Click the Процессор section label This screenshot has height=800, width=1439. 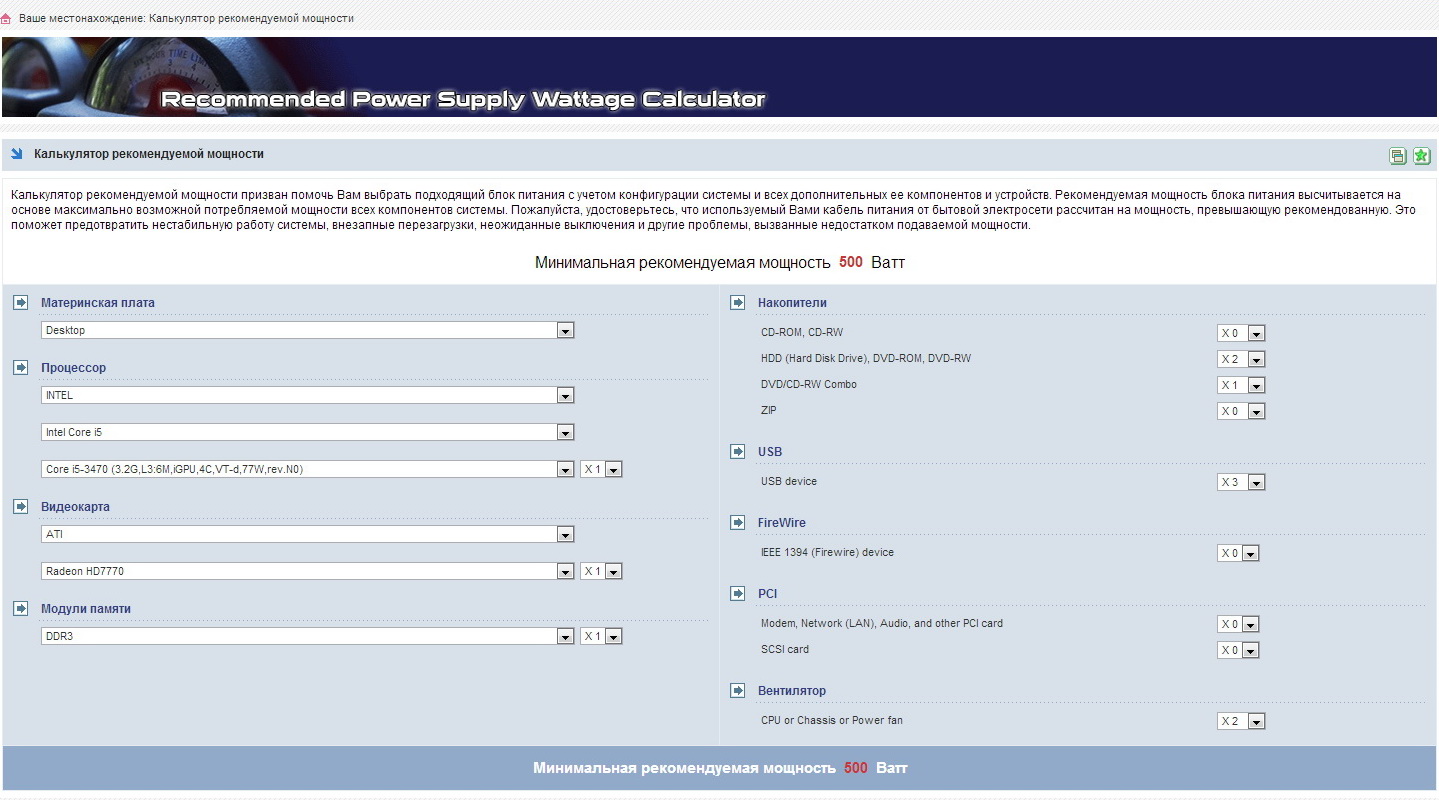74,367
